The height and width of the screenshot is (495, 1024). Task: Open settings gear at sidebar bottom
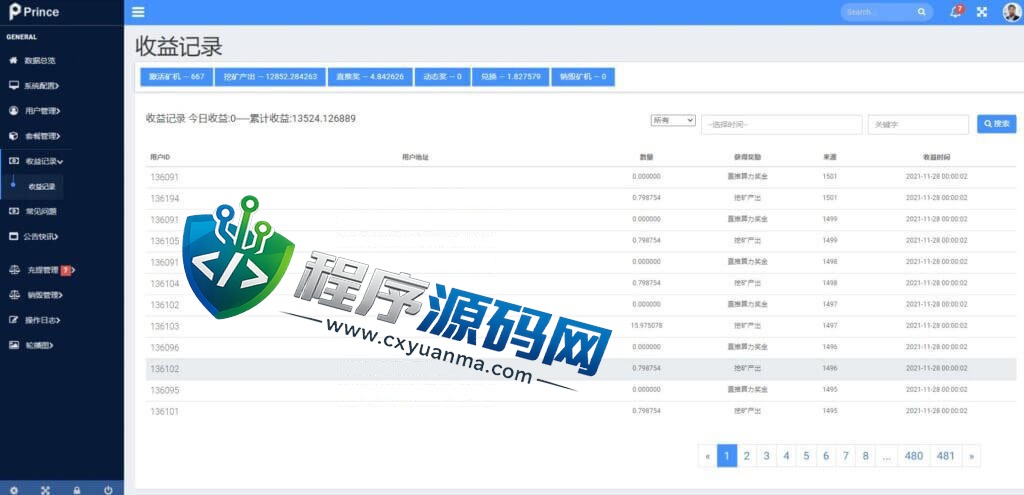click(x=14, y=489)
